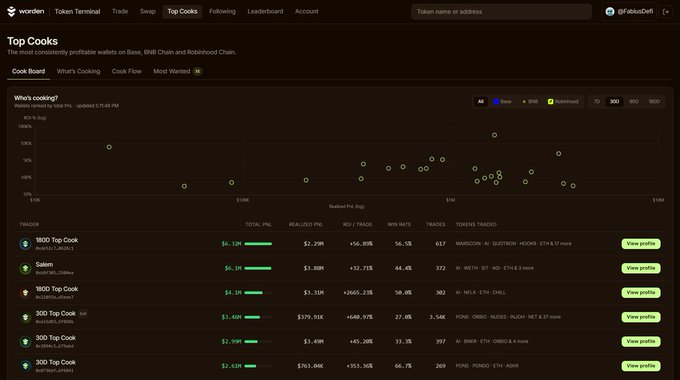This screenshot has width=680, height=380.
Task: Switch to the Cook Flow tab
Action: (x=127, y=71)
